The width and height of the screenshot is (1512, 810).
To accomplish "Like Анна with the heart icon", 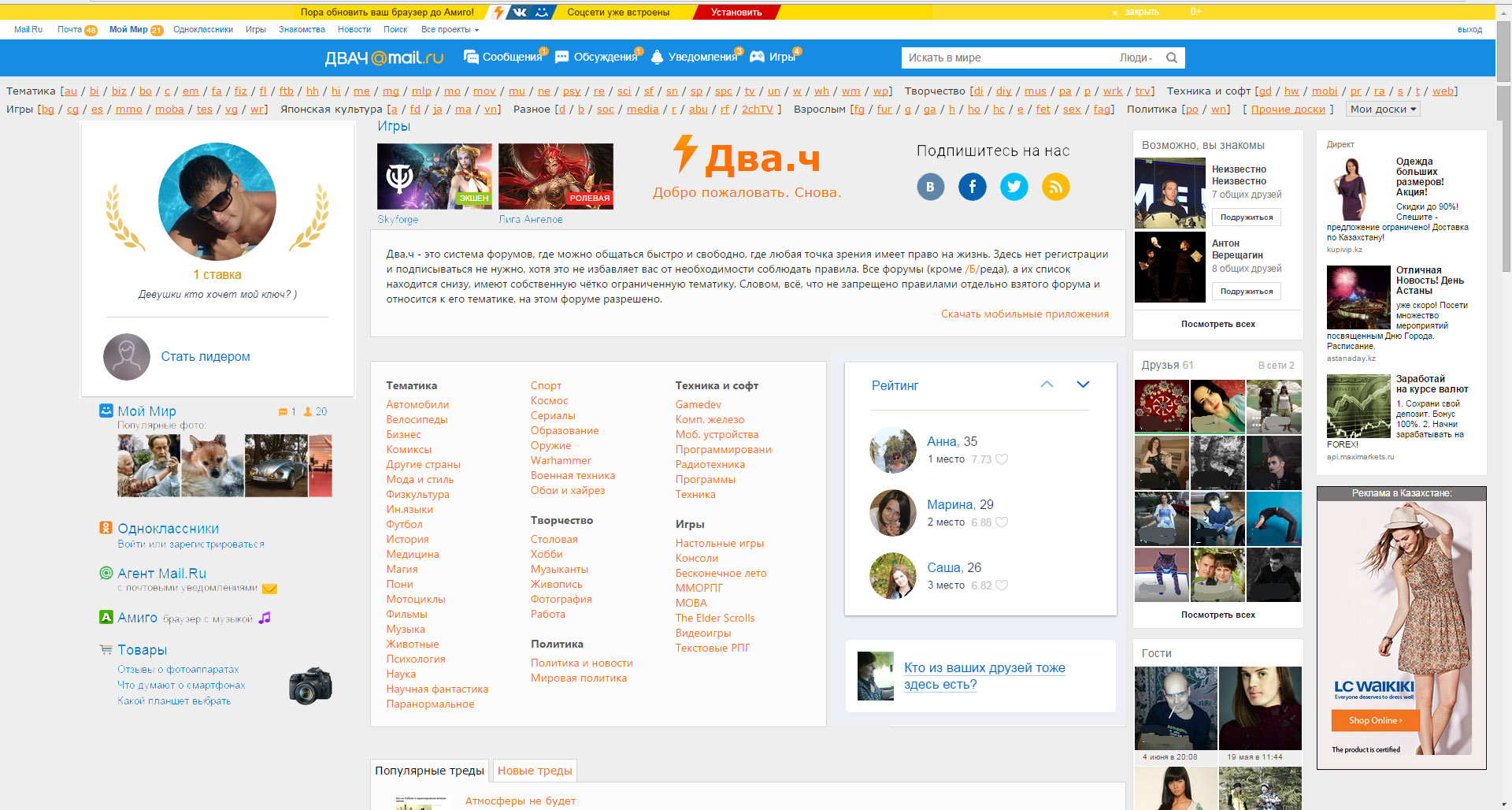I will click(1002, 459).
